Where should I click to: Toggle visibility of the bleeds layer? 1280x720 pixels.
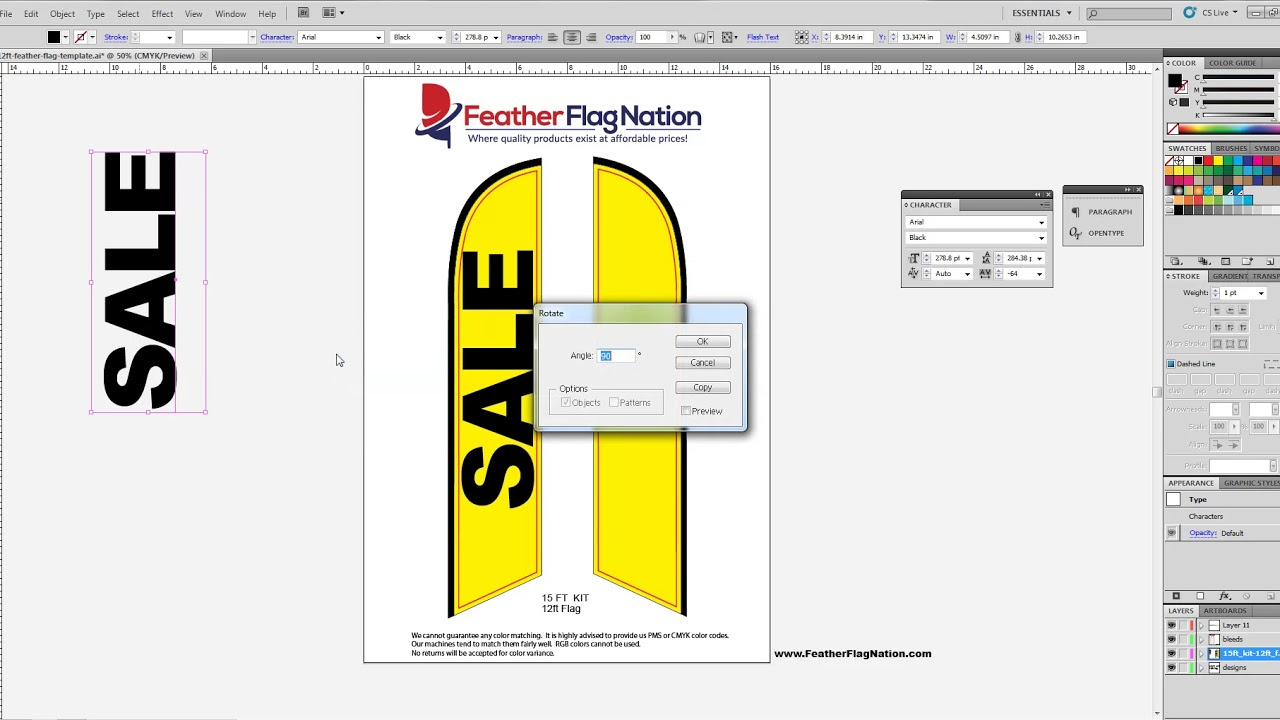[1171, 639]
